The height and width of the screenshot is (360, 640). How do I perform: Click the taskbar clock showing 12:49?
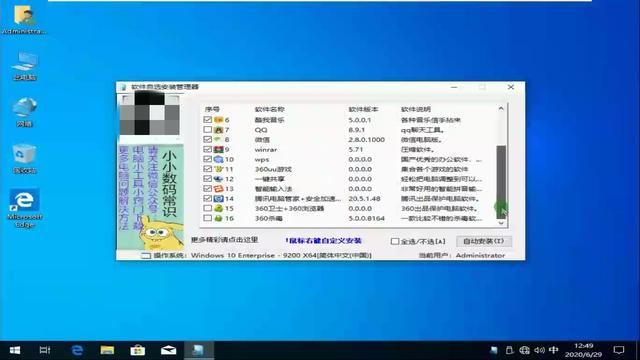tap(583, 350)
